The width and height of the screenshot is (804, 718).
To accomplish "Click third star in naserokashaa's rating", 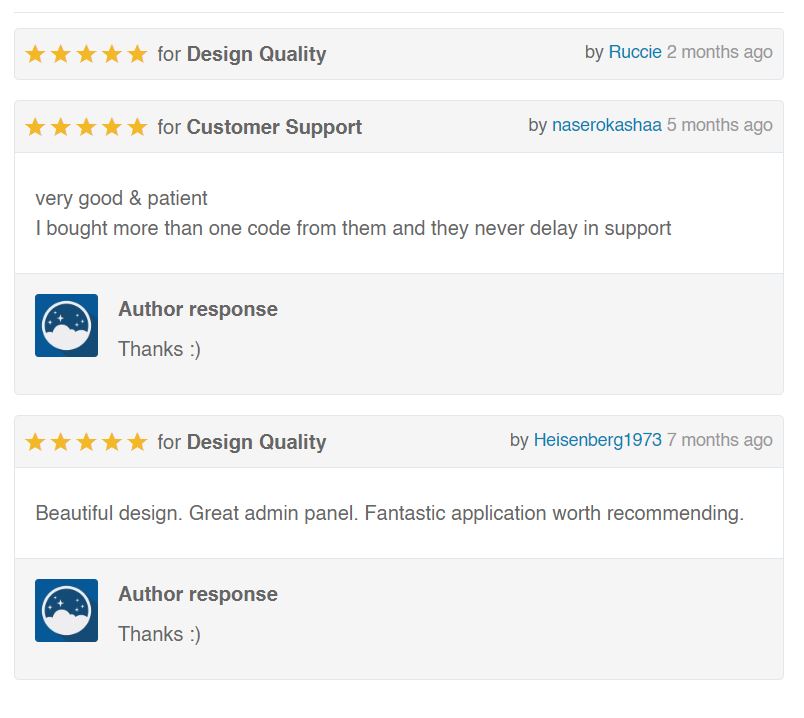I will [x=86, y=127].
